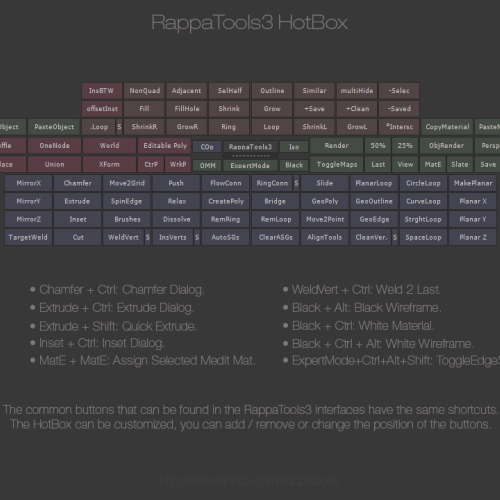Choose the MirrorX button
This screenshot has height=500, width=500.
28,183
